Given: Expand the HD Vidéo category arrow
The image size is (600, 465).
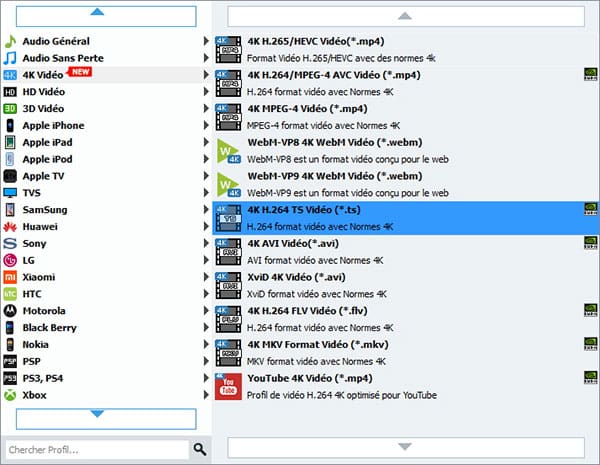Looking at the screenshot, I should [x=207, y=92].
